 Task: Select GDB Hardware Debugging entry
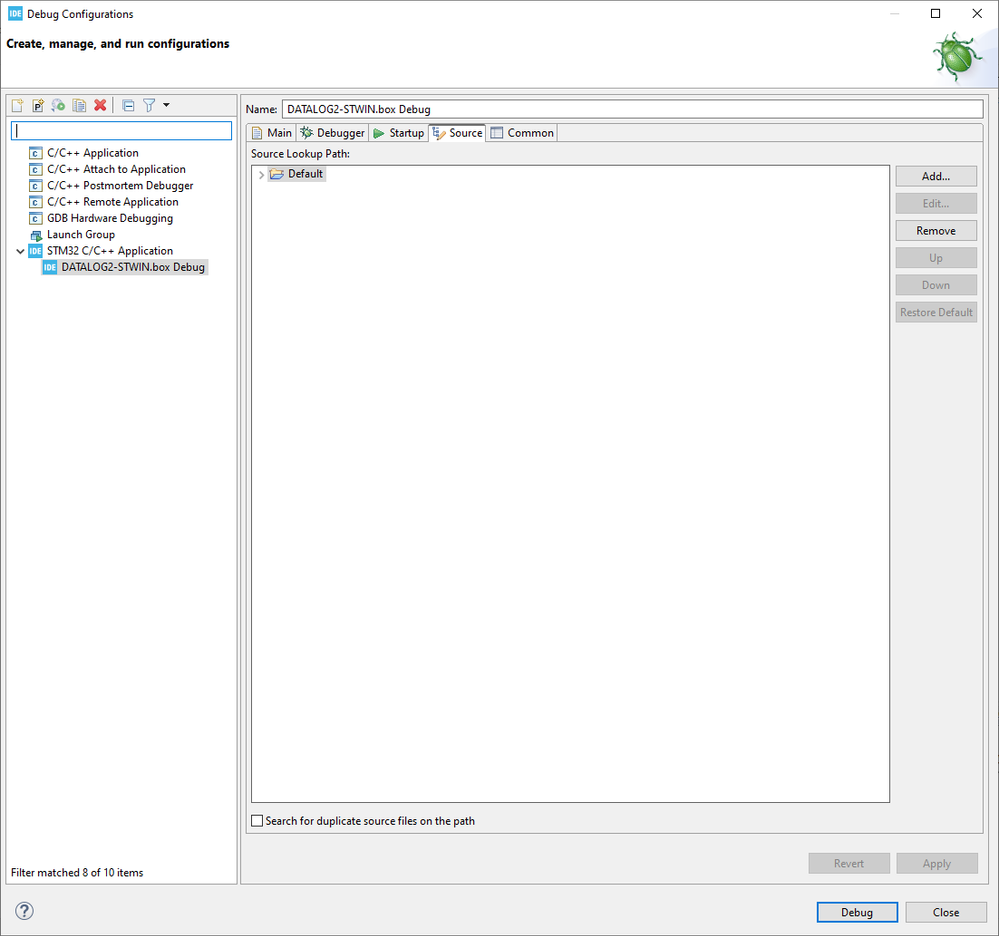(110, 218)
